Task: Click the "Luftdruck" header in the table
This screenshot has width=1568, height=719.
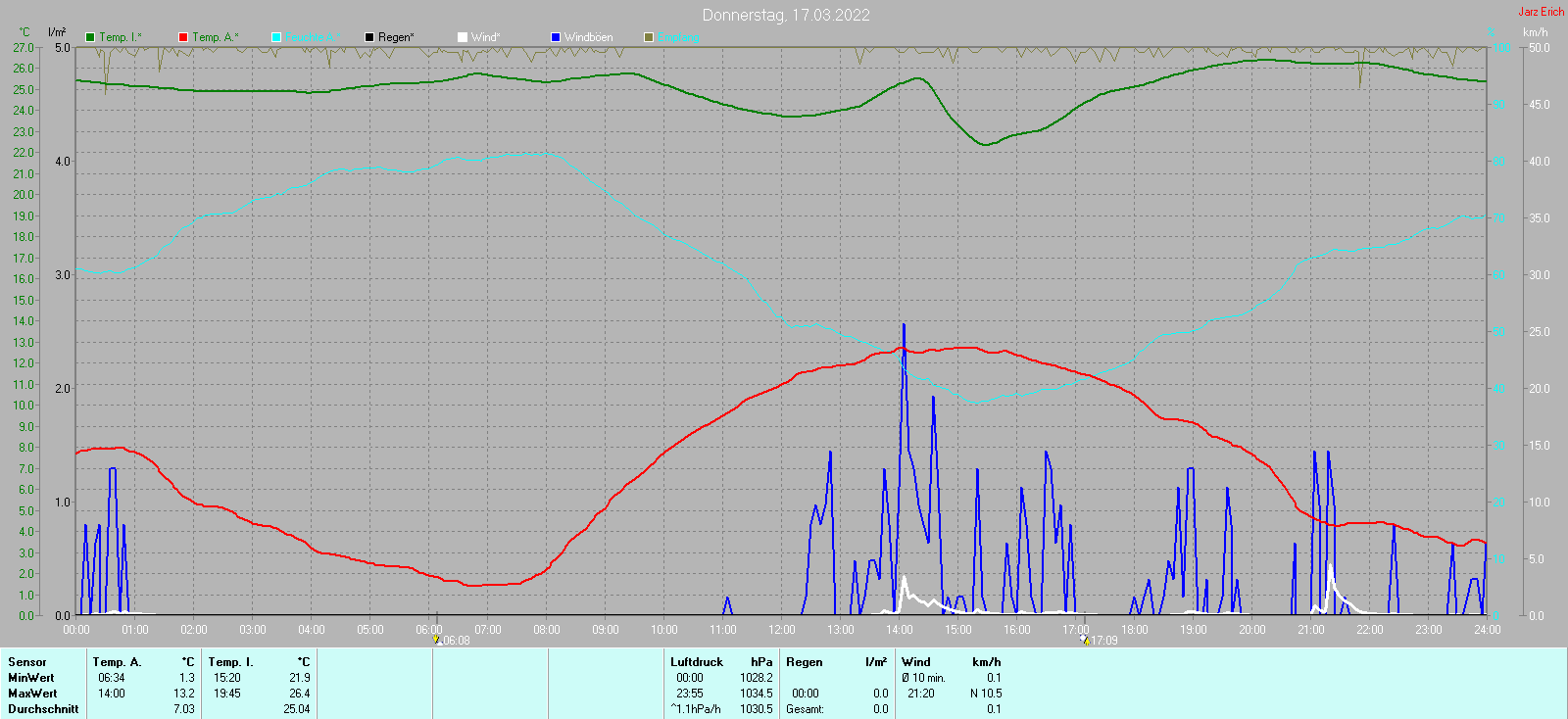Action: 697,662
